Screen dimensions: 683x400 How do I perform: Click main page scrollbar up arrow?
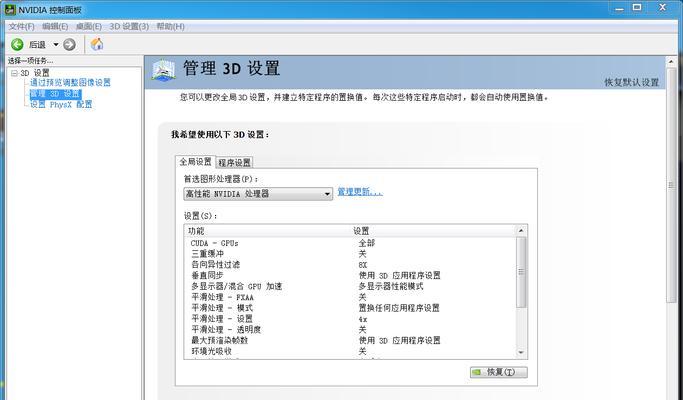(671, 63)
